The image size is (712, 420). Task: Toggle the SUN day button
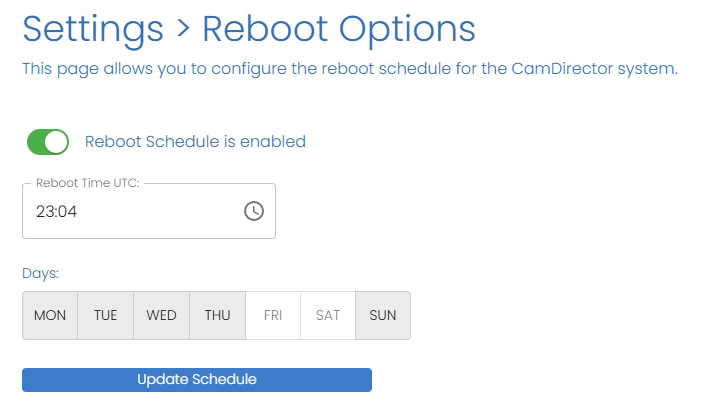[383, 315]
